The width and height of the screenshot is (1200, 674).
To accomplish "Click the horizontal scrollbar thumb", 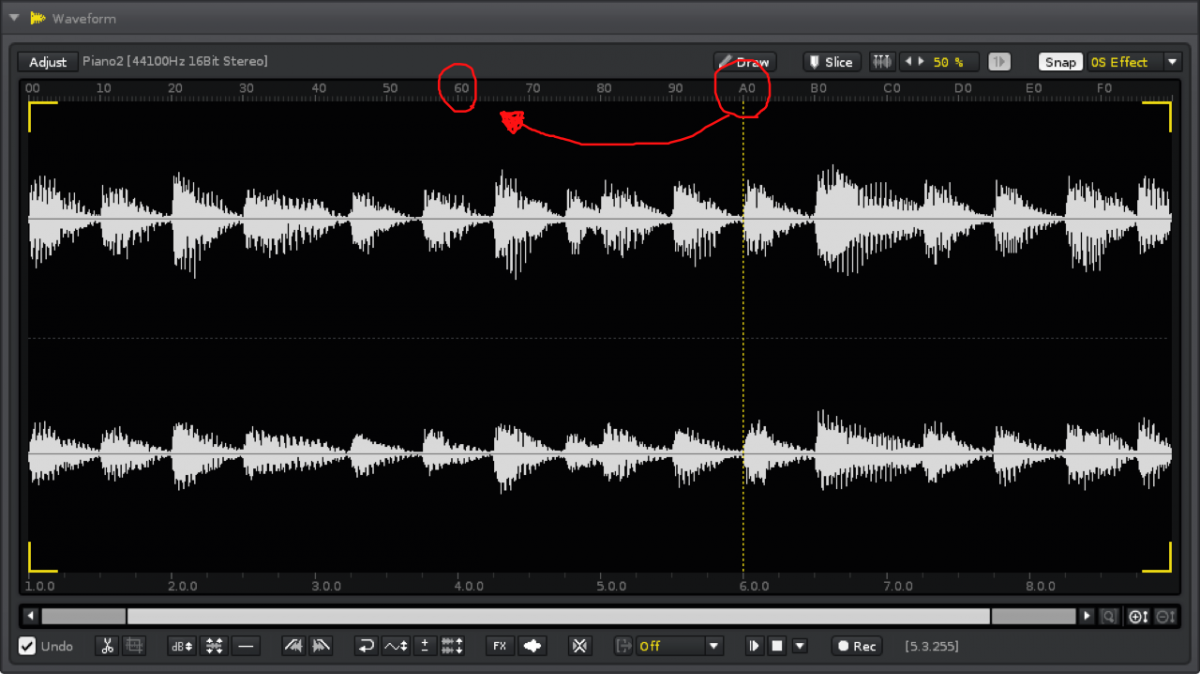I will (x=559, y=616).
